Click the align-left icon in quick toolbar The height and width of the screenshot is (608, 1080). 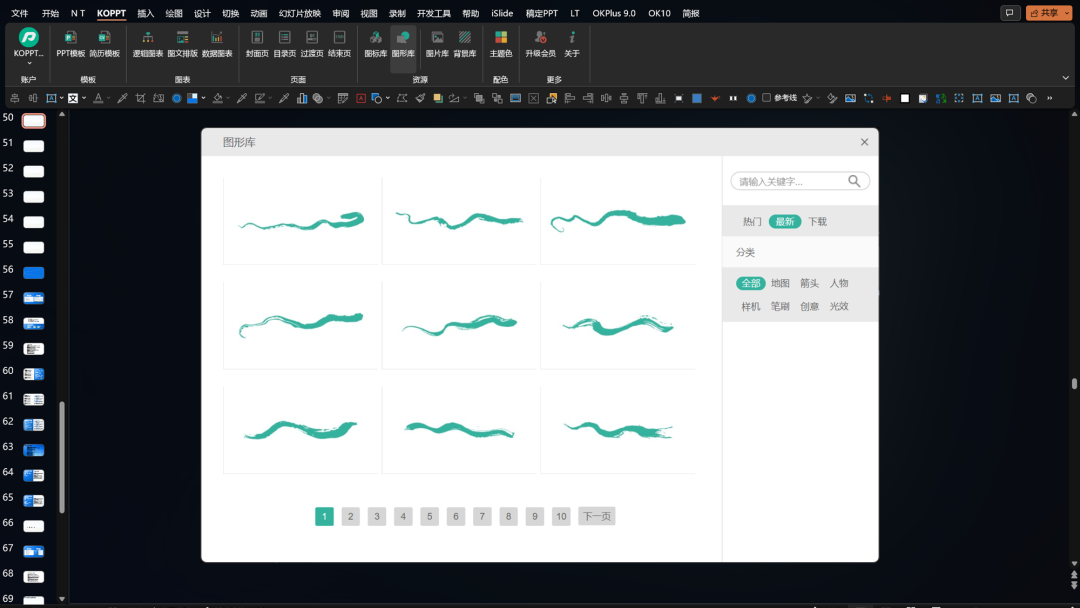(570, 98)
